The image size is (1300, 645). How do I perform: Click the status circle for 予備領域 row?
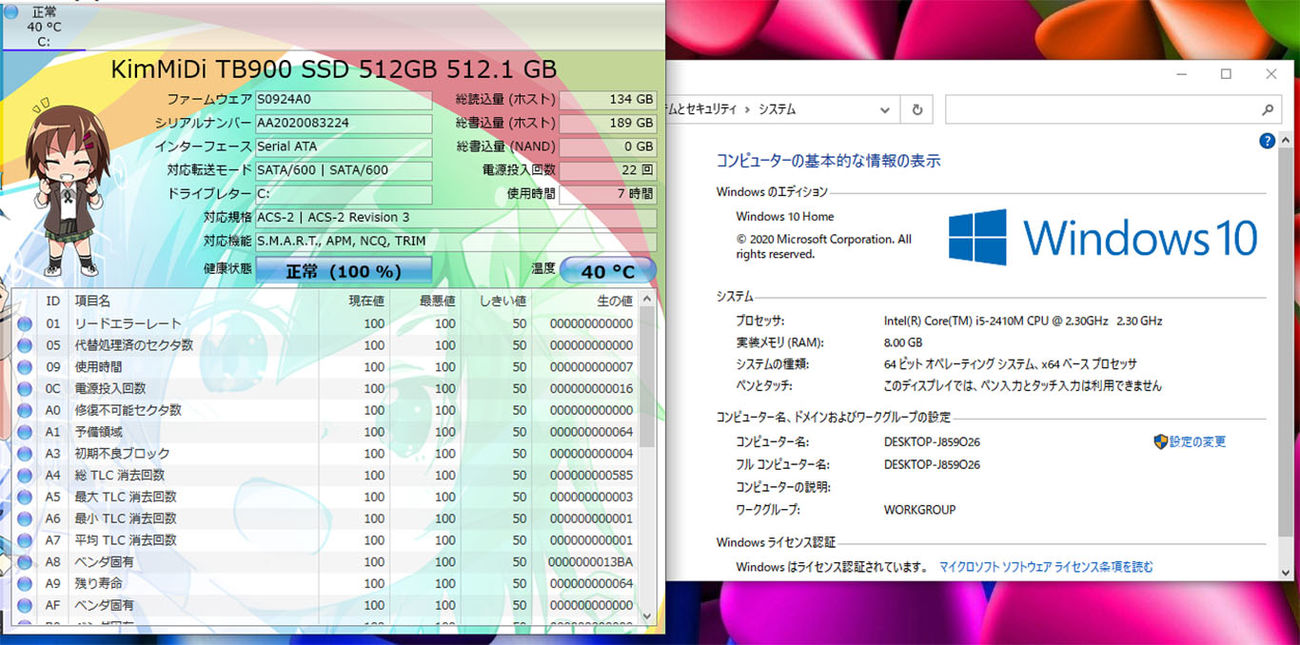(x=24, y=432)
